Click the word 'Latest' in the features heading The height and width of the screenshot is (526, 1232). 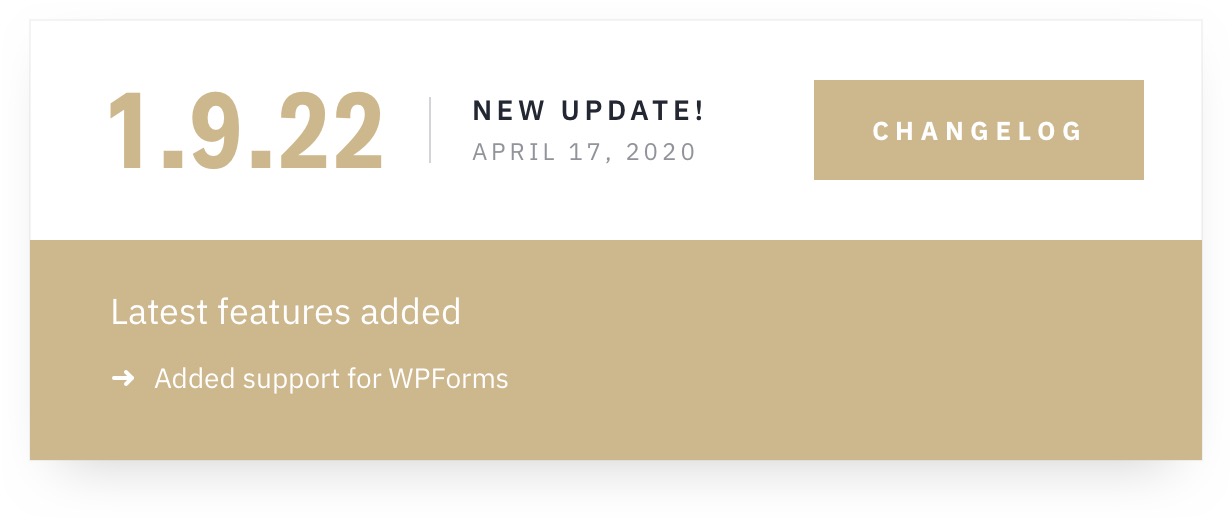pyautogui.click(x=160, y=312)
